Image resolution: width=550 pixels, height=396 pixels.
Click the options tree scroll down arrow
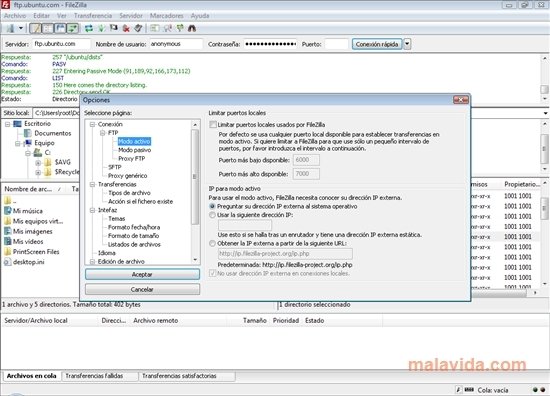[195, 260]
